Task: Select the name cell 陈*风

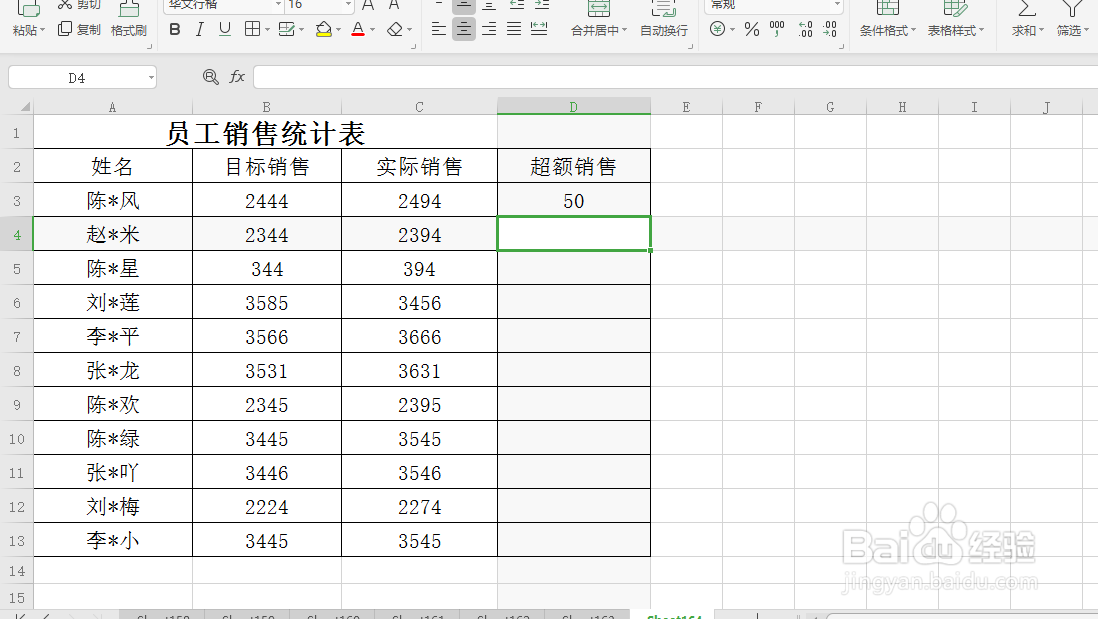Action: tap(113, 201)
